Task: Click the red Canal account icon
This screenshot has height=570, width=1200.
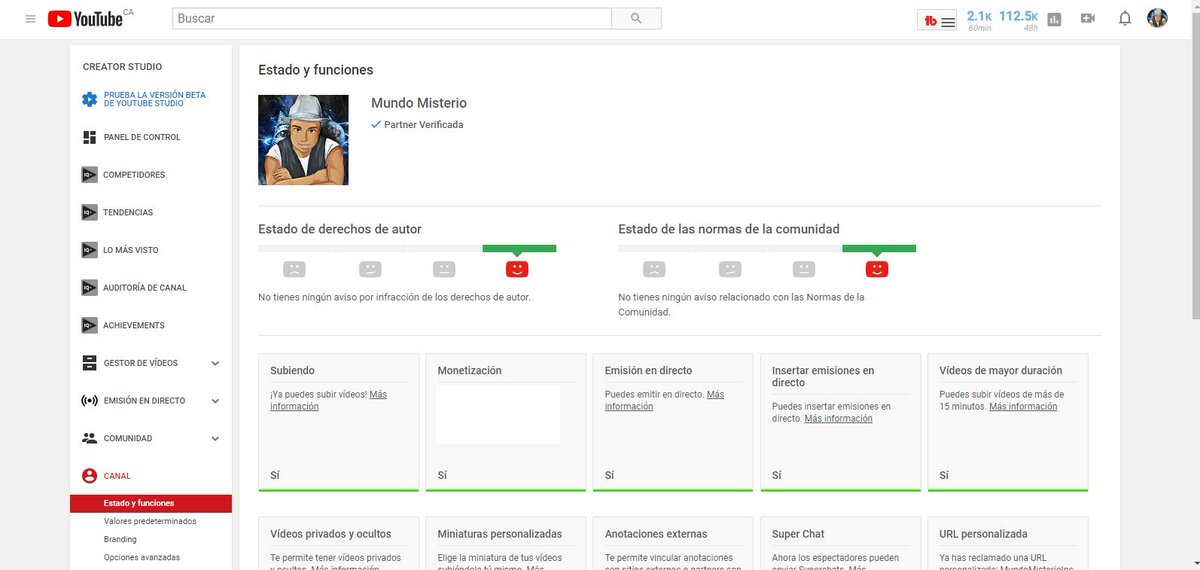Action: [x=90, y=476]
